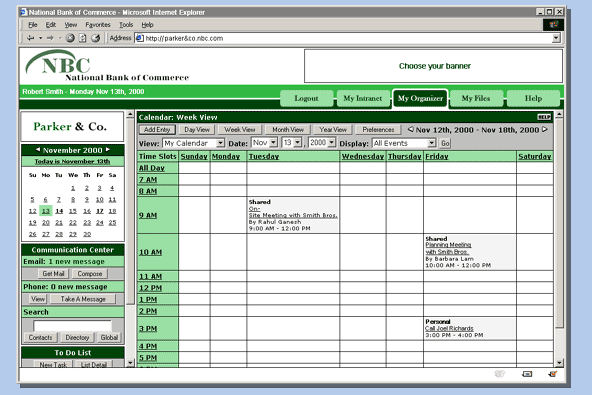
Task: Click the Logout tab
Action: click(x=306, y=99)
